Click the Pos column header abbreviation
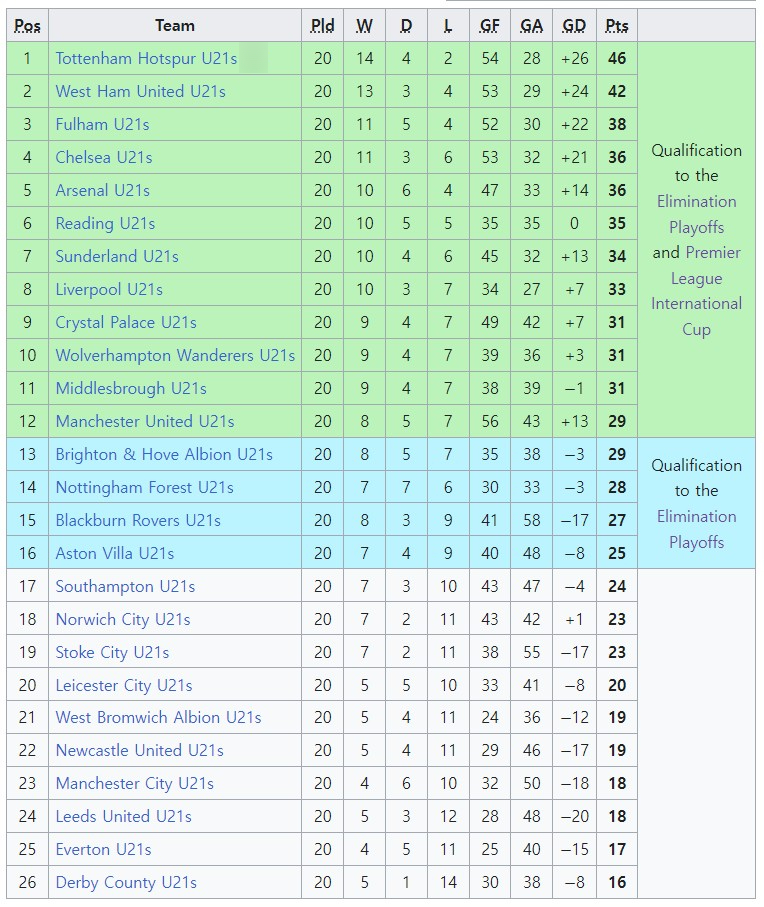The image size is (764, 907). 27,26
